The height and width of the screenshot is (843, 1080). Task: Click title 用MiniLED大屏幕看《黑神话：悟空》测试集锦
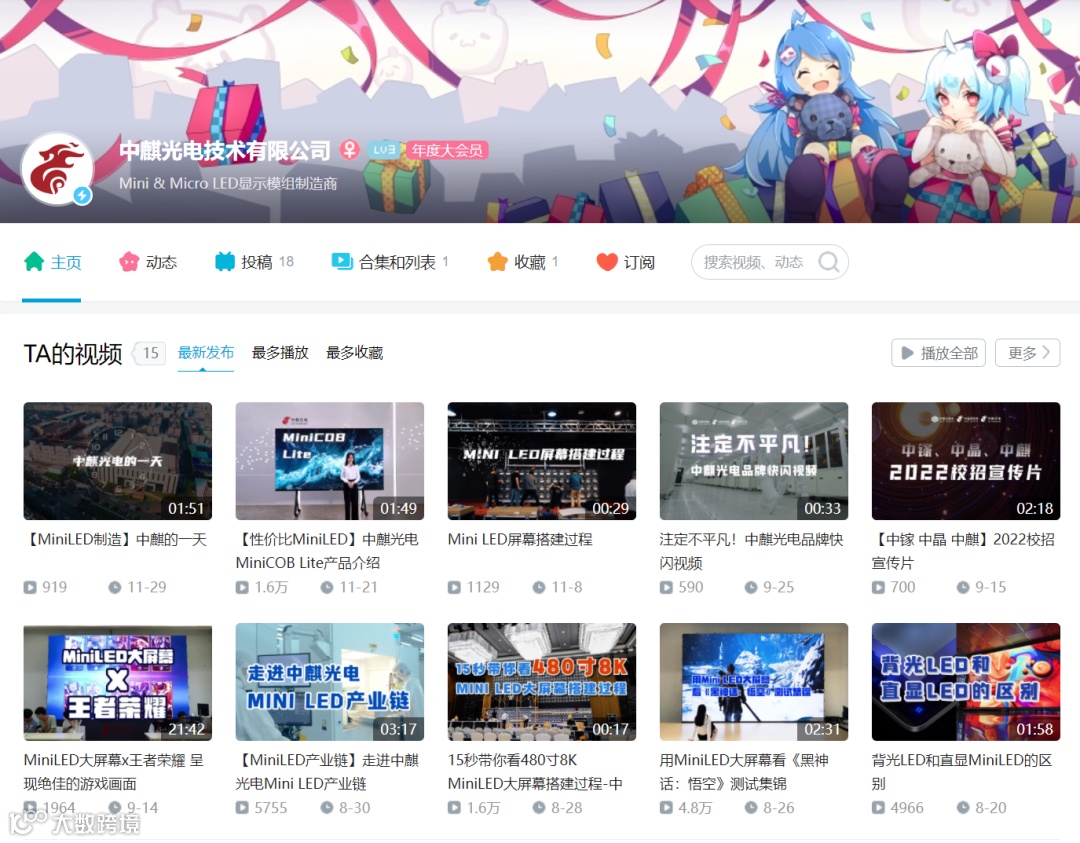pos(745,771)
